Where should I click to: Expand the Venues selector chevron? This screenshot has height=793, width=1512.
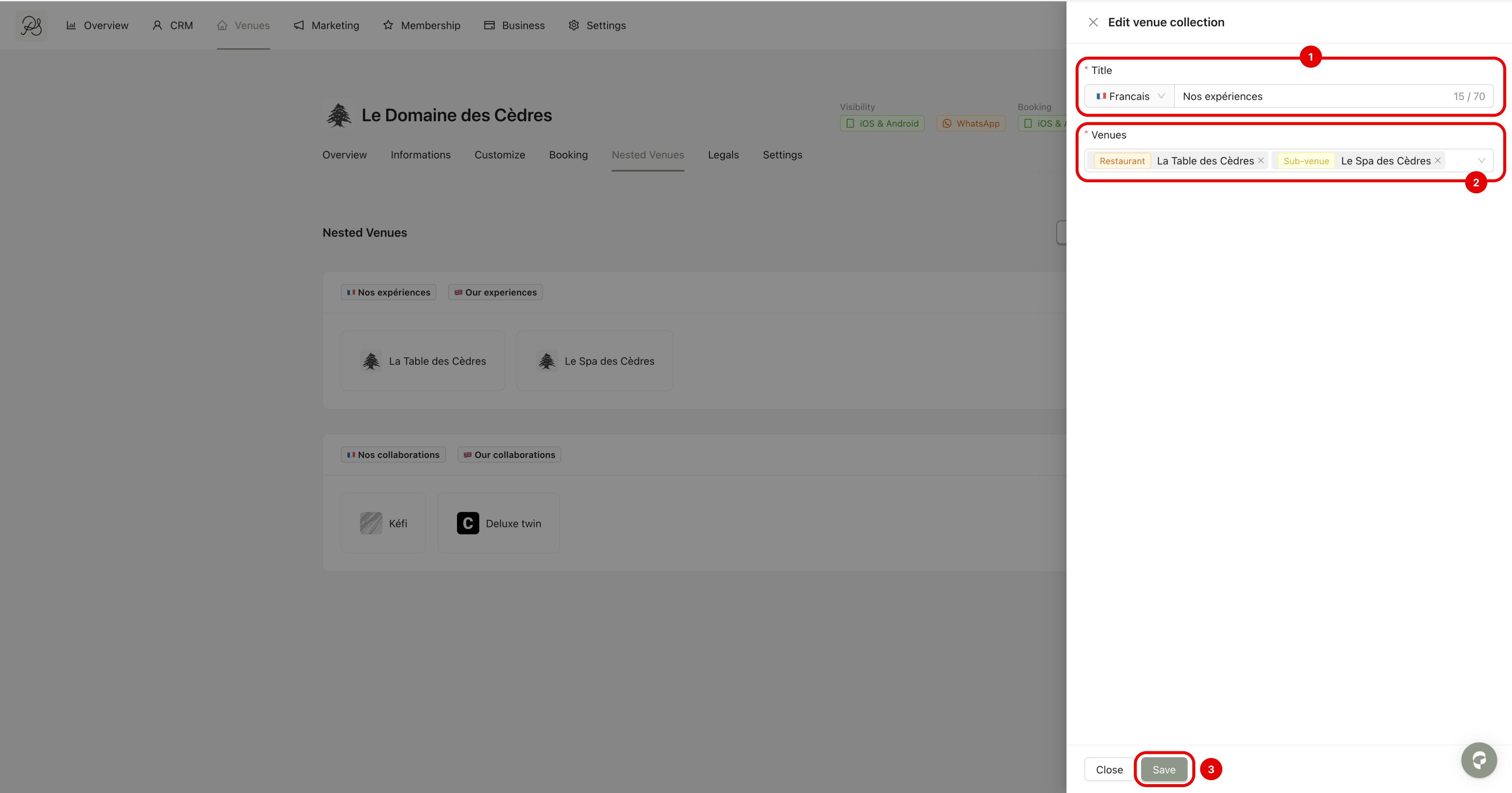1481,160
